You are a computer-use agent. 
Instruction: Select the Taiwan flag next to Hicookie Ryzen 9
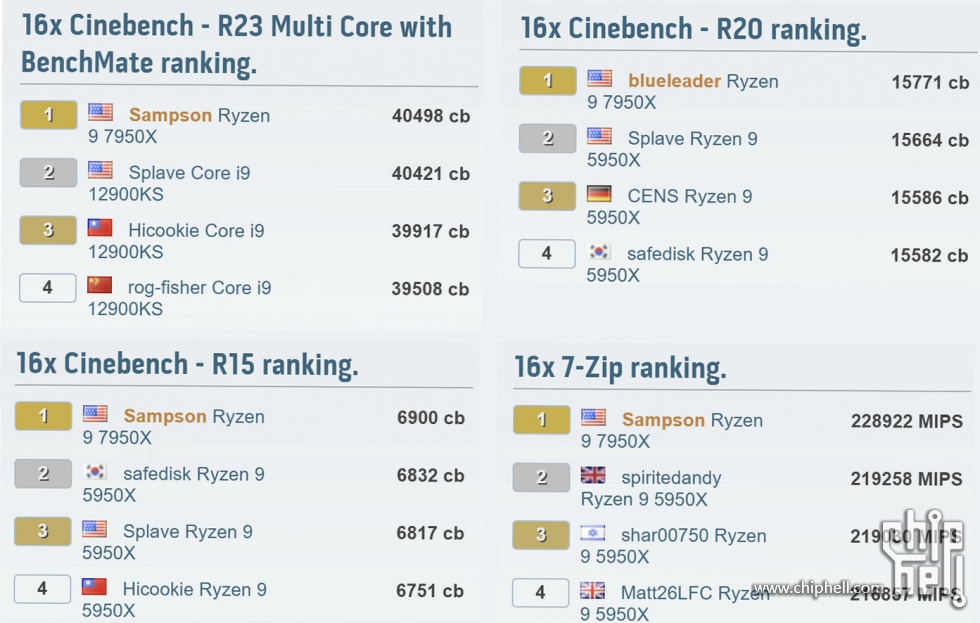[94, 586]
